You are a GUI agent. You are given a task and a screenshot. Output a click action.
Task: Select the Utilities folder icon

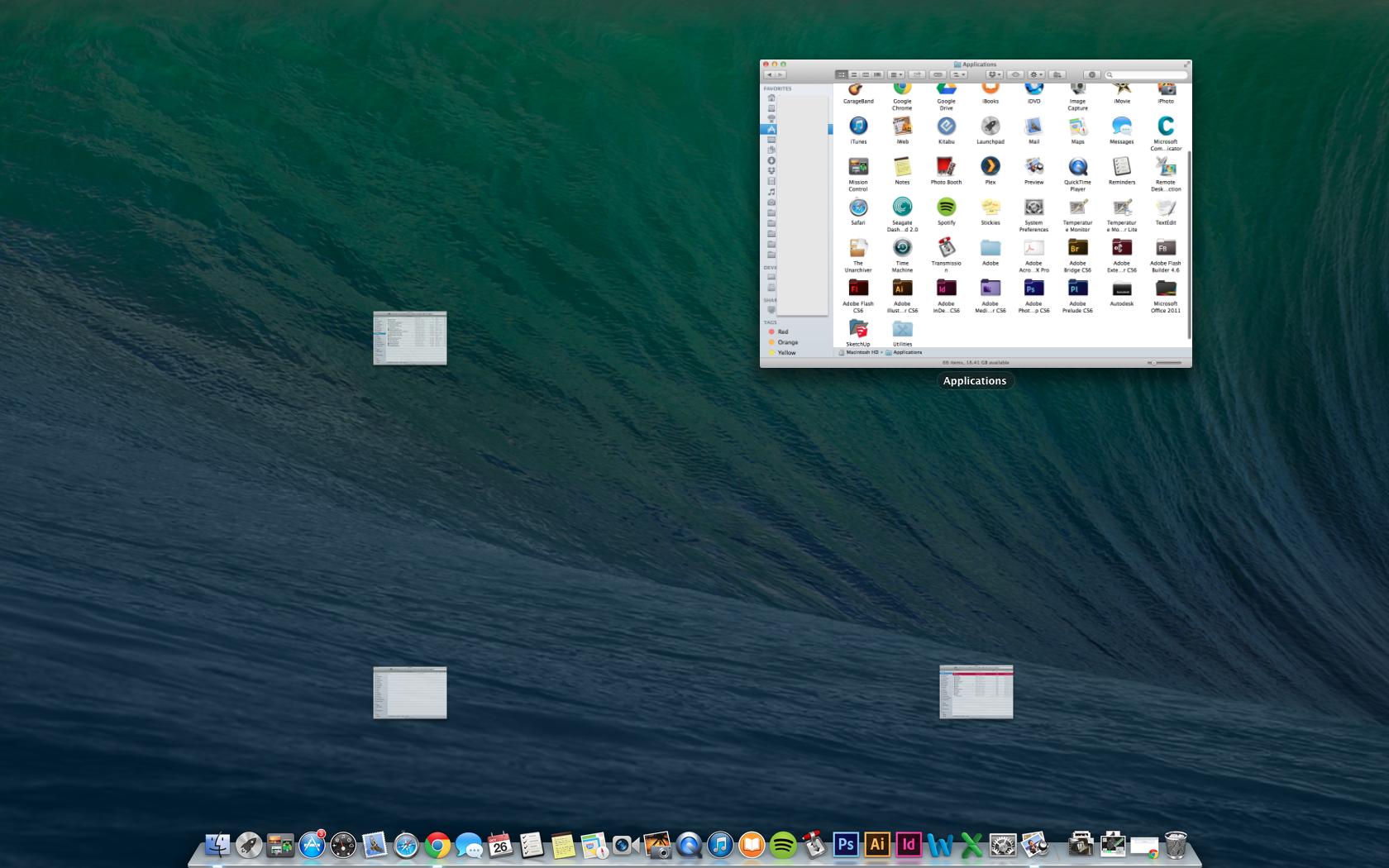coord(902,329)
